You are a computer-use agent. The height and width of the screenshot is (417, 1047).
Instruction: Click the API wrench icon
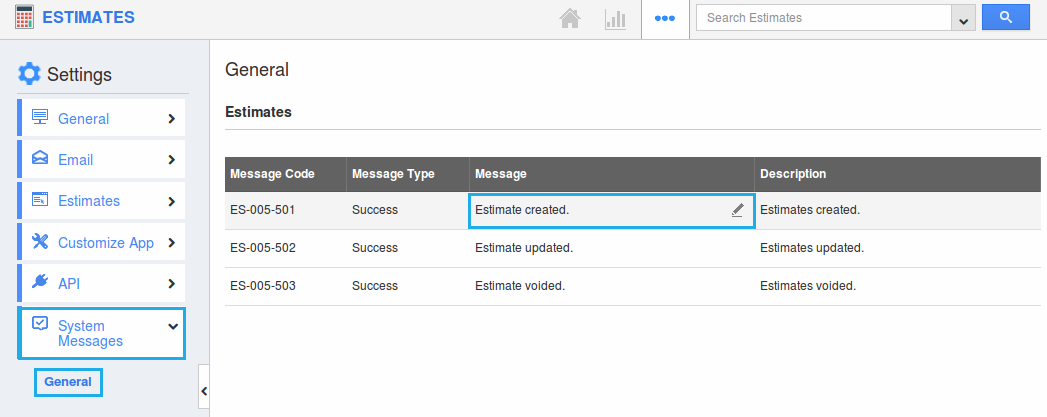click(x=40, y=283)
